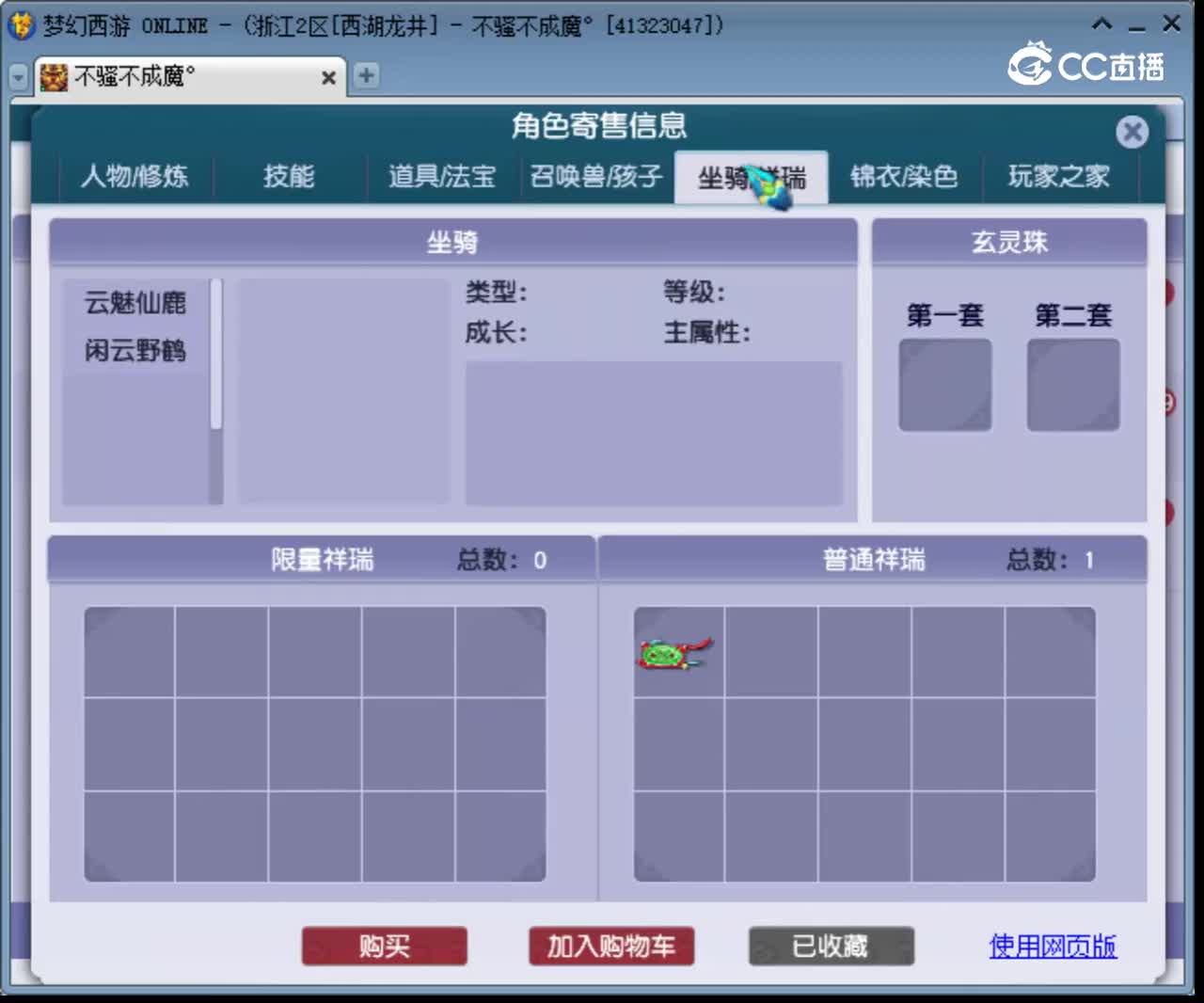Switch to the 召唤兽/孩子 tab
The height and width of the screenshot is (1003, 1204).
click(x=596, y=176)
